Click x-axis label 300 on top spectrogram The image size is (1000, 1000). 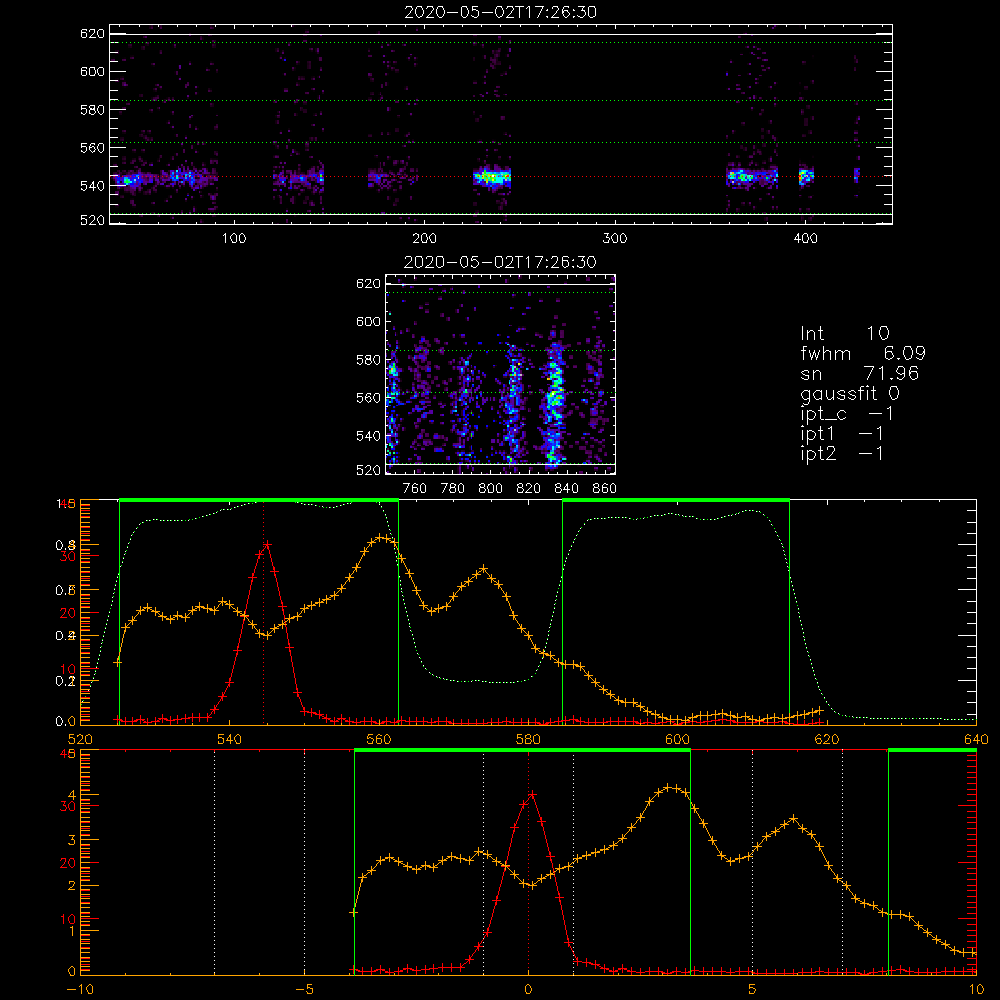(x=615, y=239)
